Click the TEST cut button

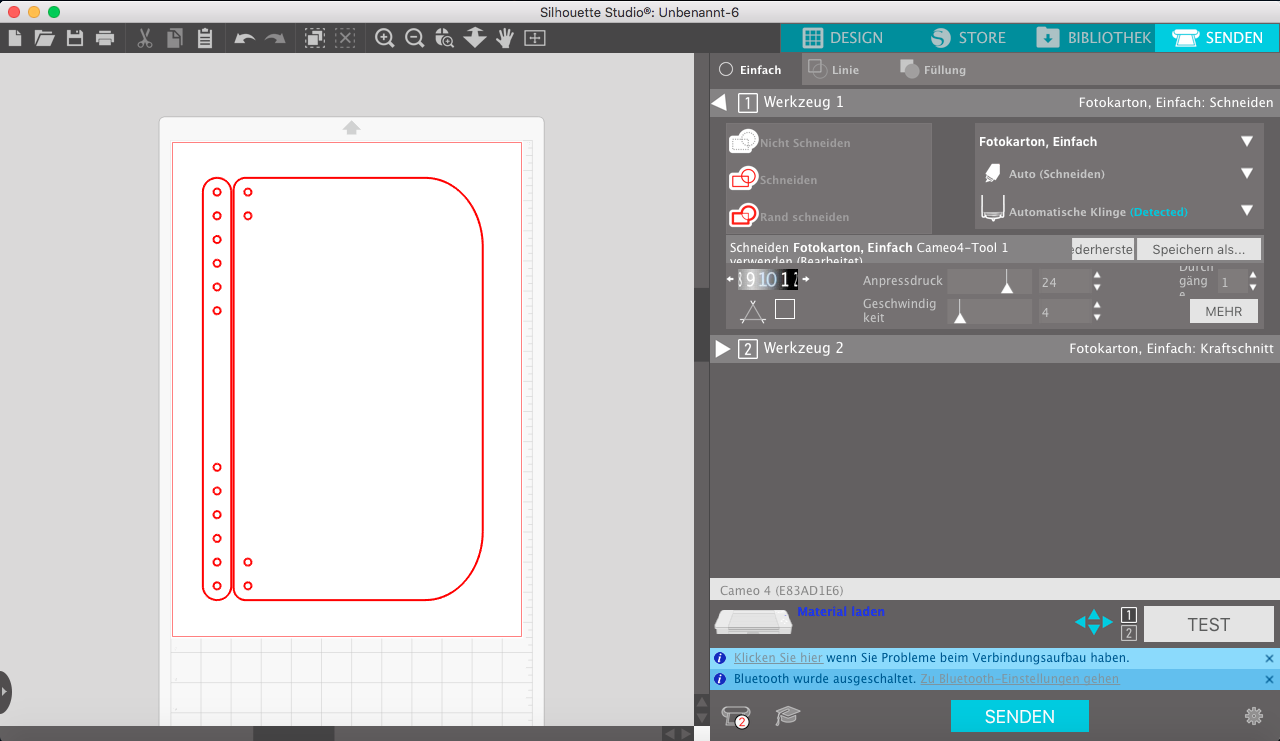[1209, 624]
